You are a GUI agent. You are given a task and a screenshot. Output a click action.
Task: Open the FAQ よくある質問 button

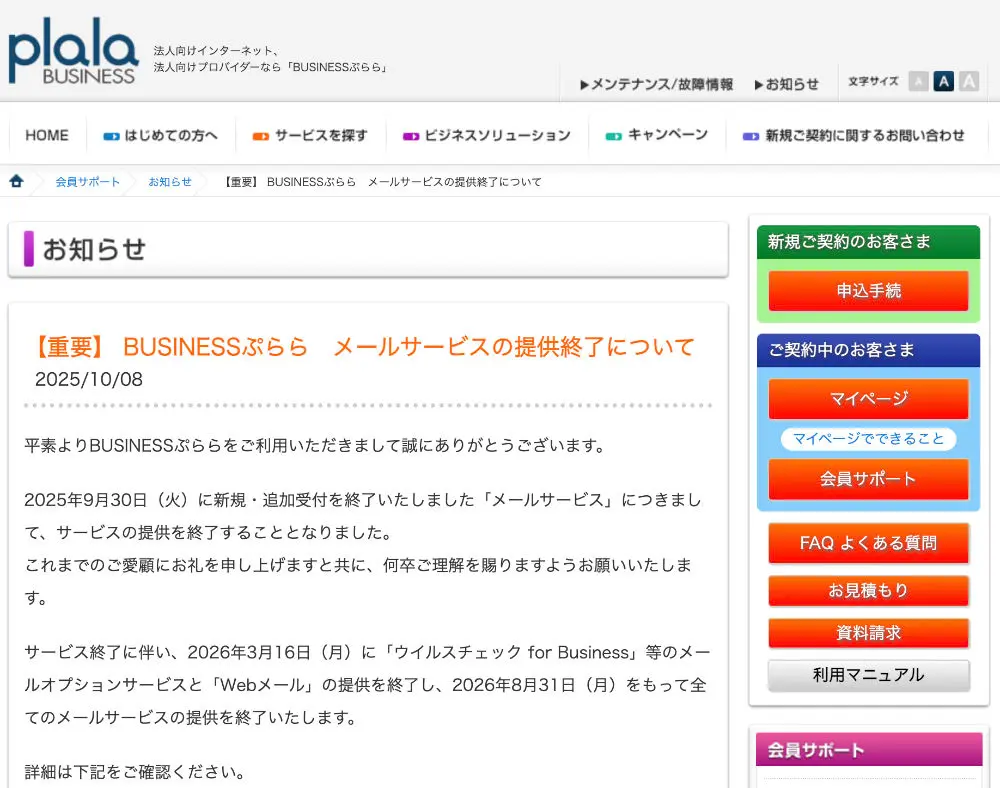tap(868, 543)
